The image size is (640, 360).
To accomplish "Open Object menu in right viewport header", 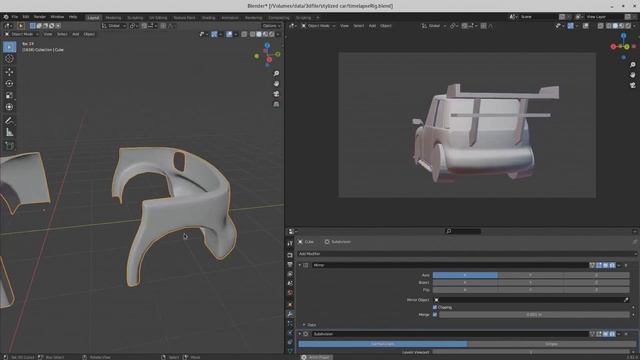I will pos(386,26).
